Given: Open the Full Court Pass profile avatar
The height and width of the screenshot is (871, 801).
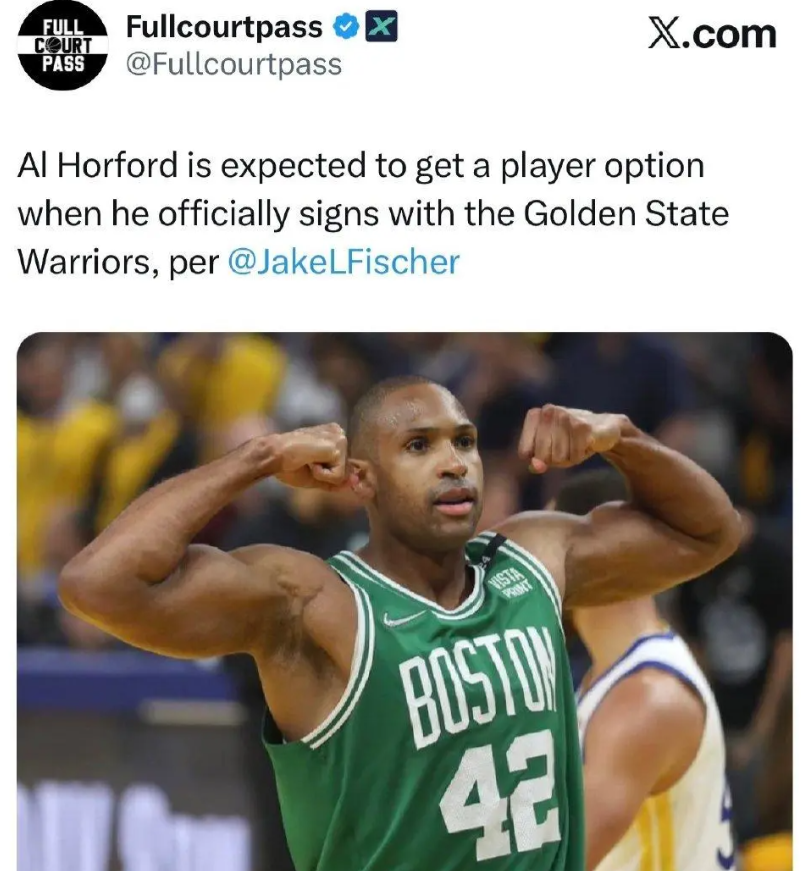Looking at the screenshot, I should (x=62, y=46).
